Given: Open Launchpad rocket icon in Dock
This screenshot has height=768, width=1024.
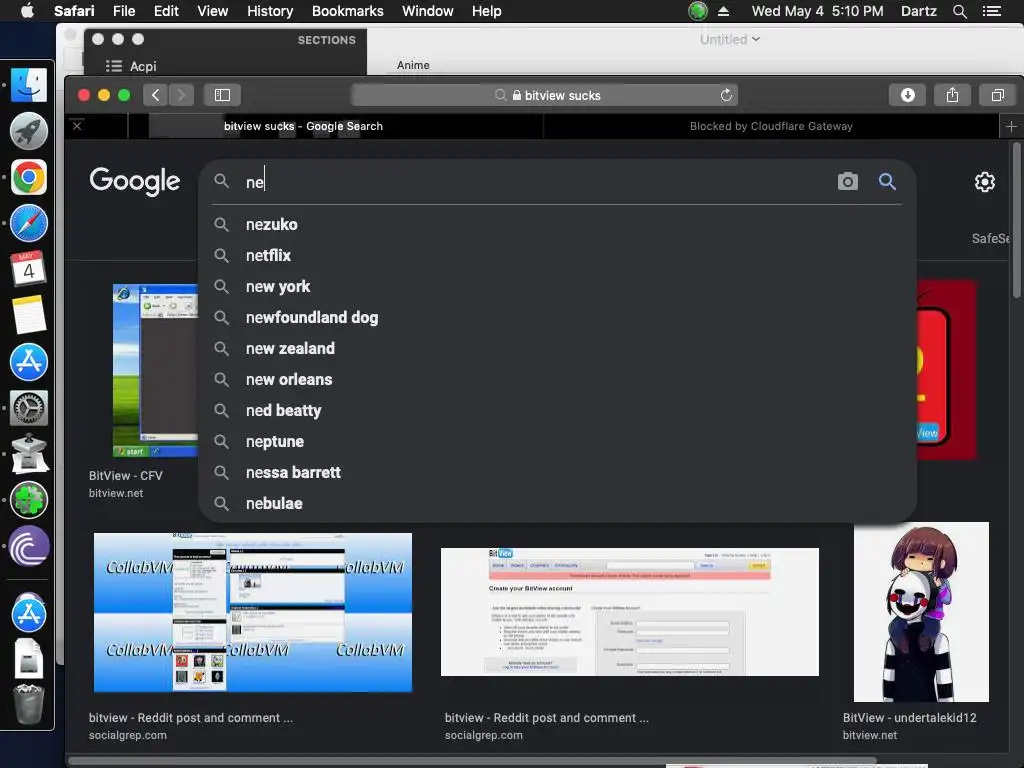Looking at the screenshot, I should [x=29, y=131].
